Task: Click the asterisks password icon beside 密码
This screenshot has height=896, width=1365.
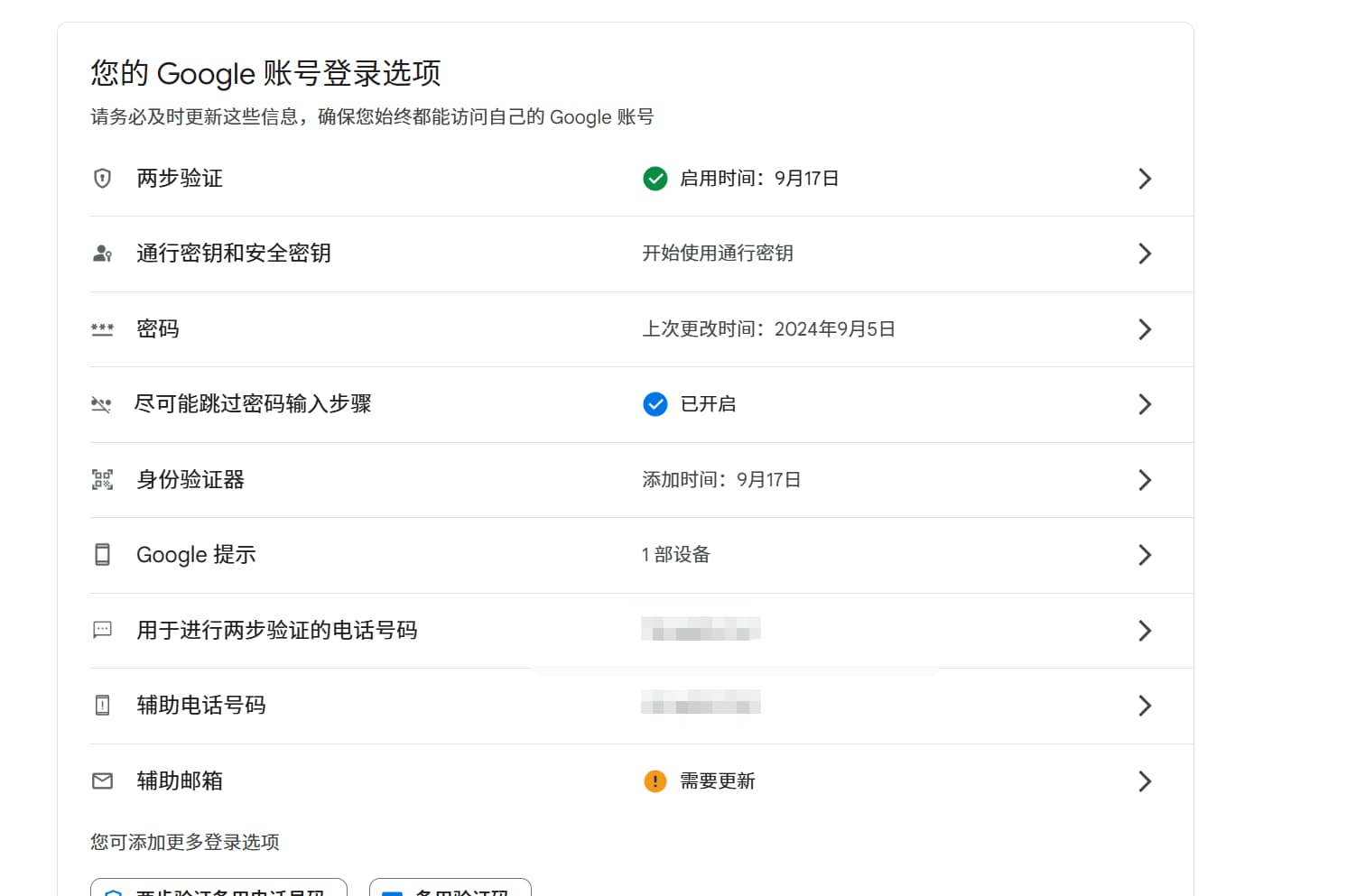Action: (x=103, y=329)
